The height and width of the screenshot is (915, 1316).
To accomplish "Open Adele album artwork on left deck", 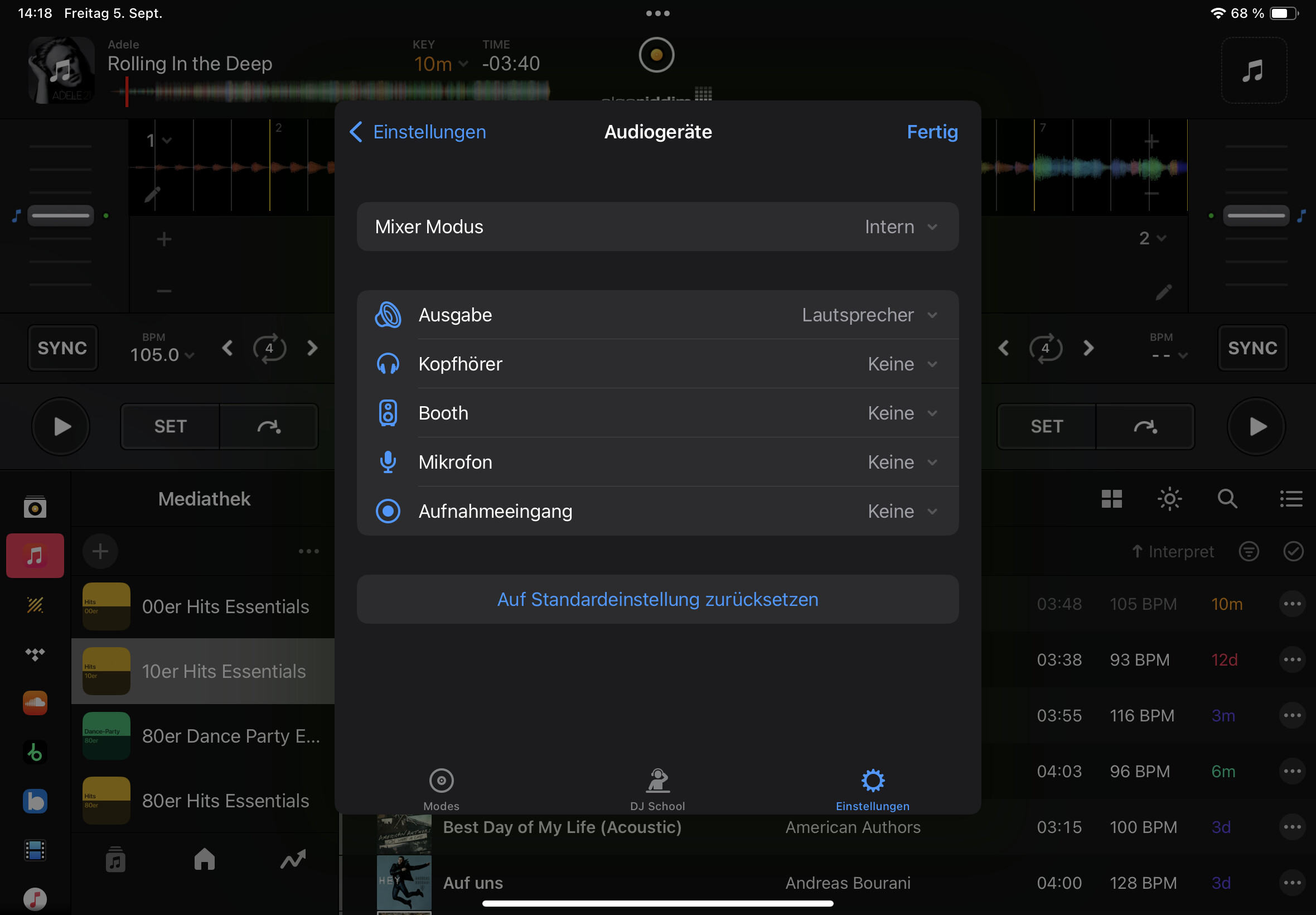I will [x=61, y=70].
